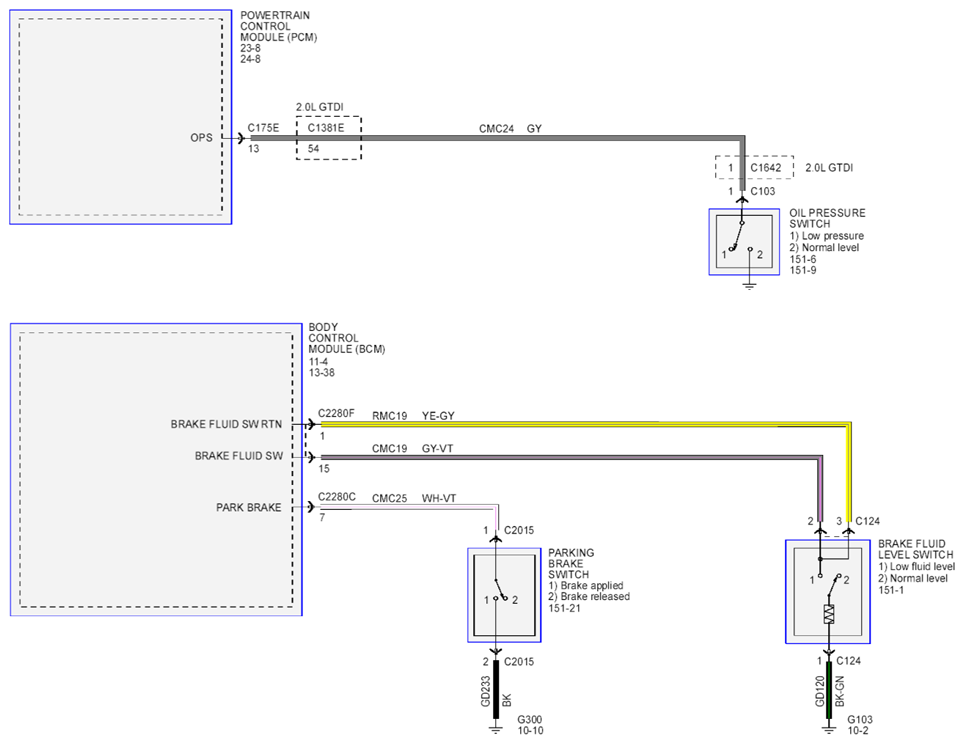Select circuit label CMC24
This screenshot has width=964, height=744.
point(496,129)
